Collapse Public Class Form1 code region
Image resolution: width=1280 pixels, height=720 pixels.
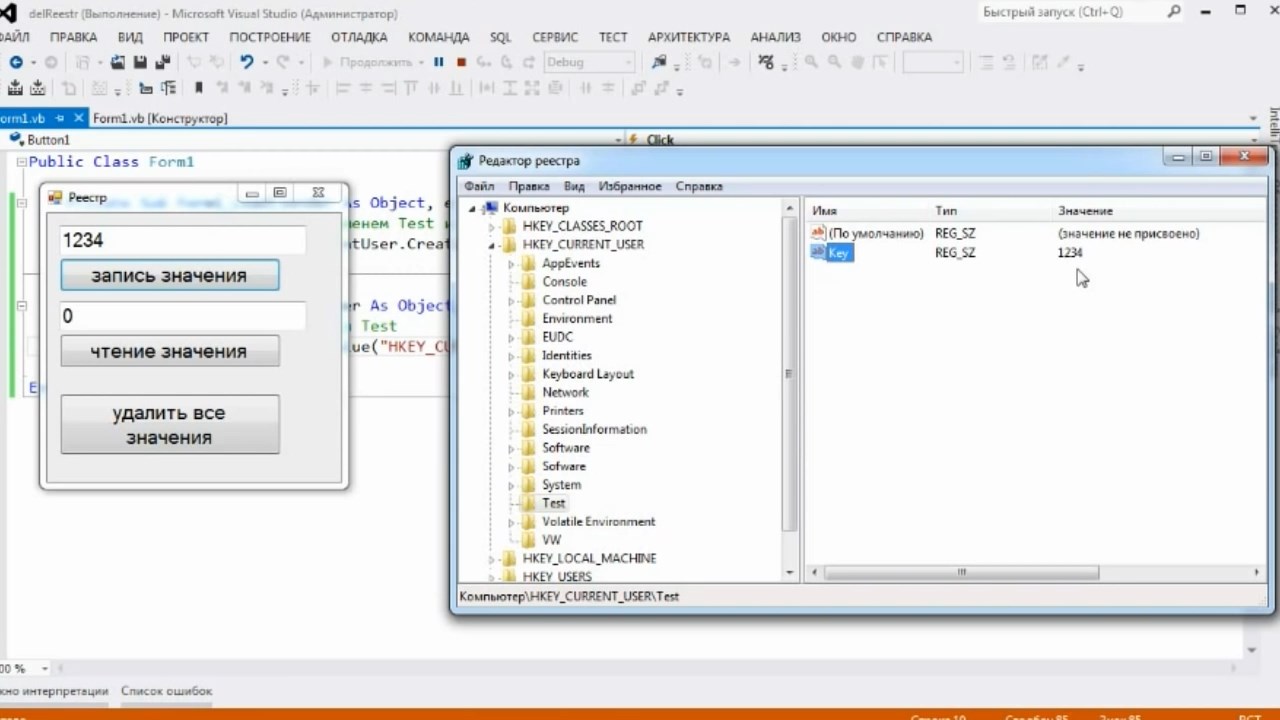[22, 162]
